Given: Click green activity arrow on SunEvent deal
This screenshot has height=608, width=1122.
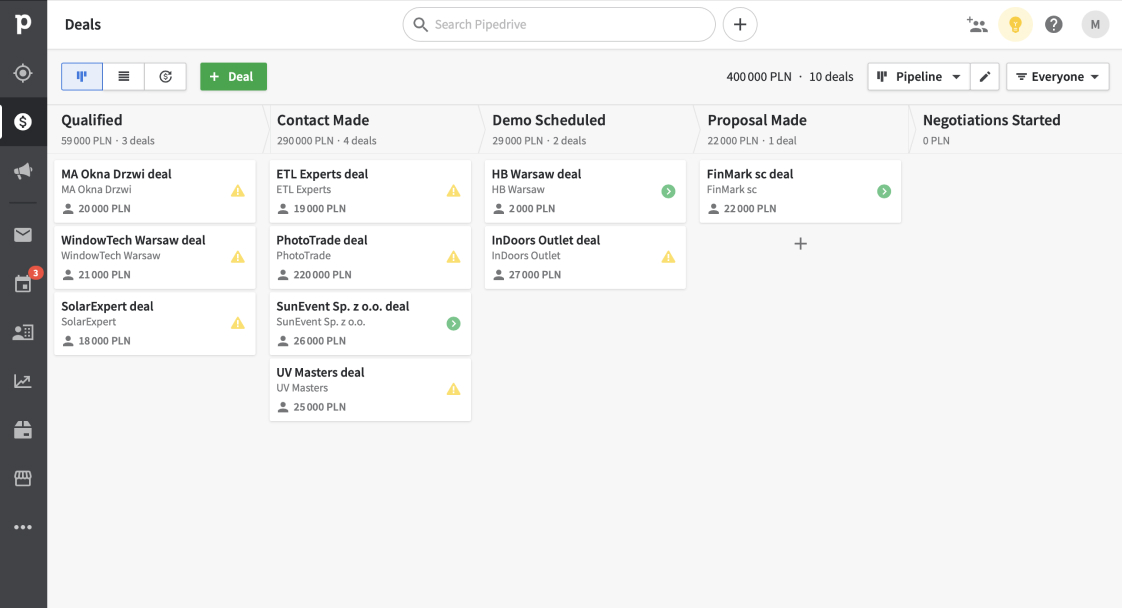Looking at the screenshot, I should pos(454,323).
